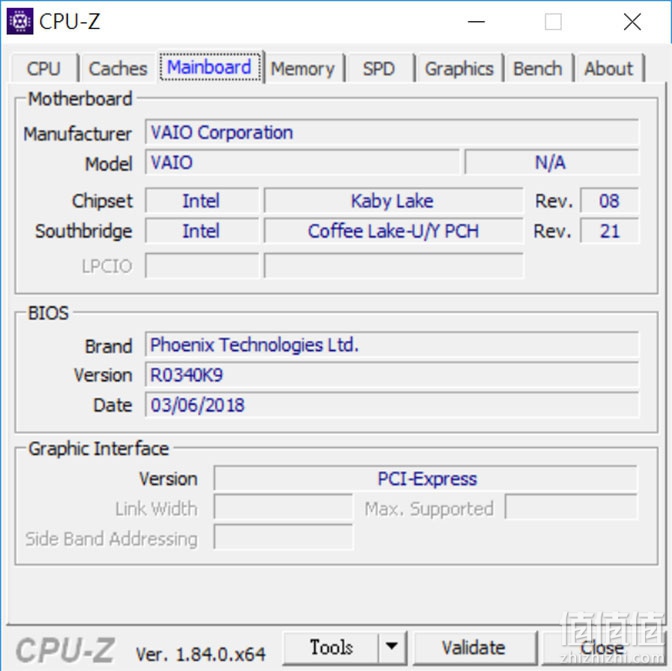Select the Kaby Lake chipset value
The height and width of the screenshot is (671, 672).
(x=393, y=201)
